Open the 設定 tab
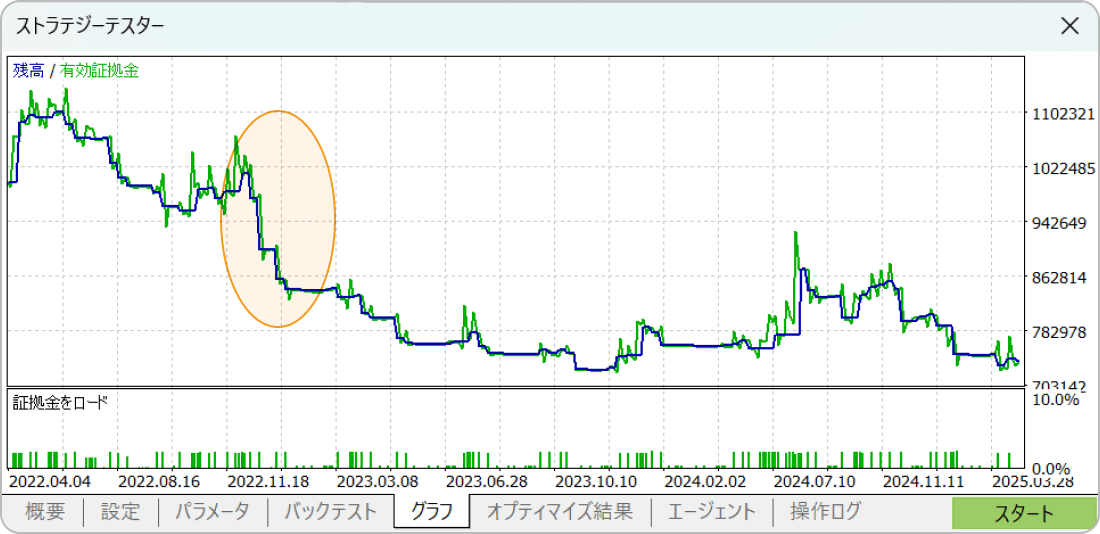 [x=121, y=512]
